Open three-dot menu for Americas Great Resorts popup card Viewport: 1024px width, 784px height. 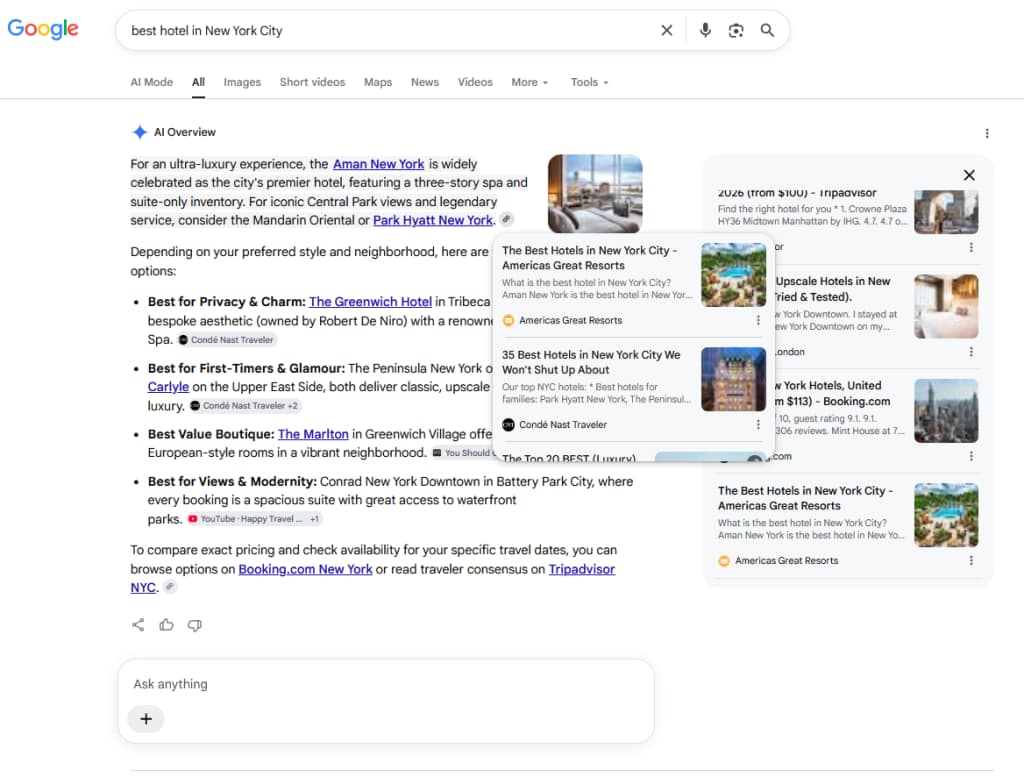[x=758, y=320]
